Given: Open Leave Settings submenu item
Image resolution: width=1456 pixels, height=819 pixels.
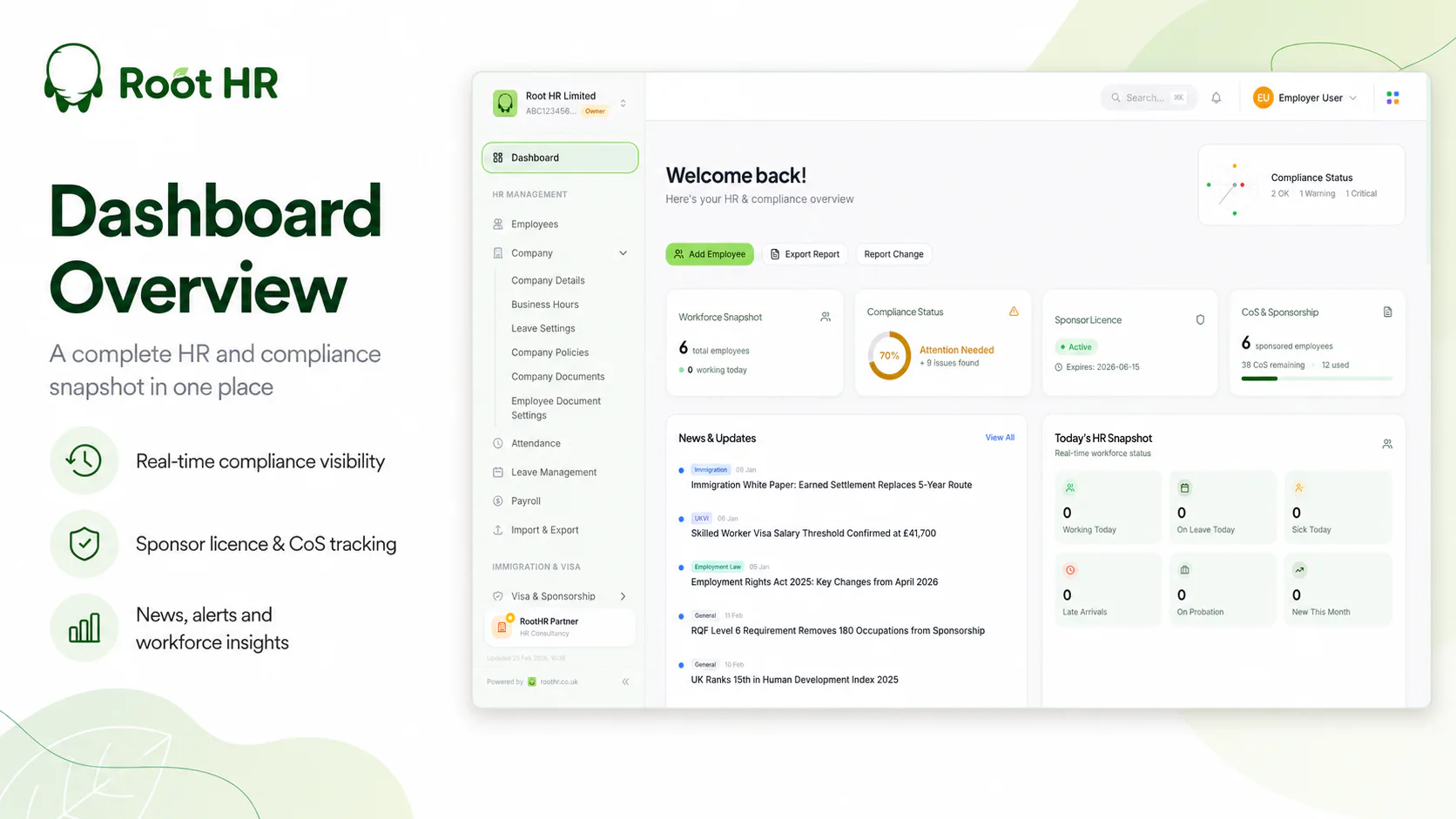Looking at the screenshot, I should click(x=543, y=328).
